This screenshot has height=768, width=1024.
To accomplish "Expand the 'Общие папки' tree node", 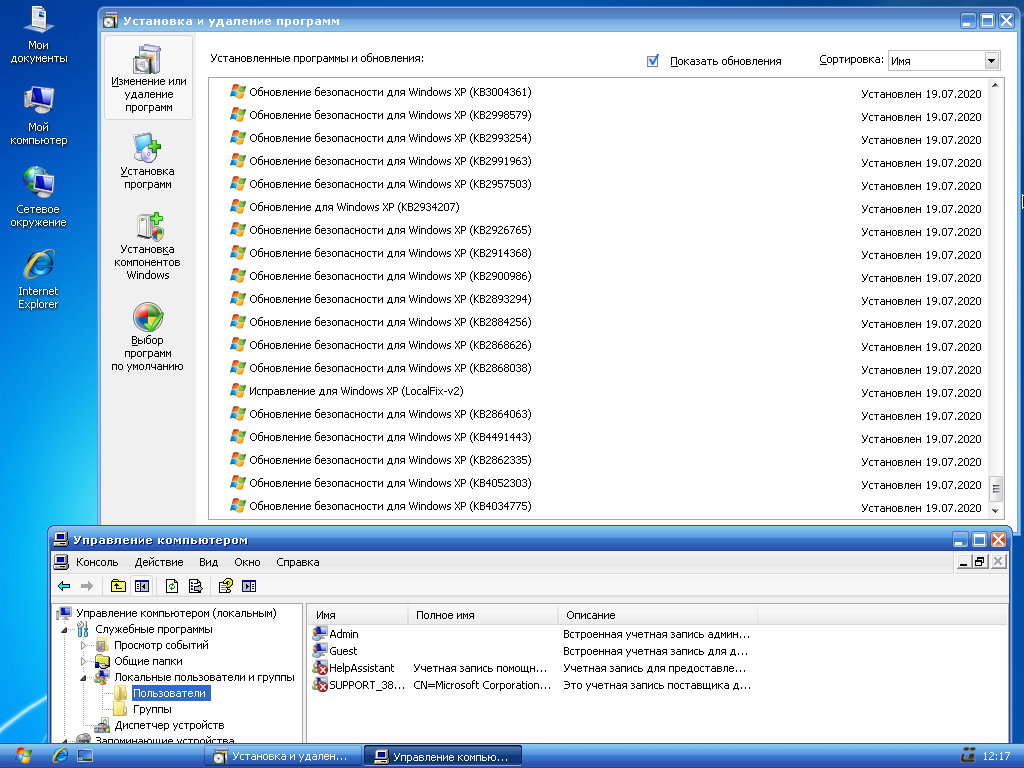I will tap(83, 661).
